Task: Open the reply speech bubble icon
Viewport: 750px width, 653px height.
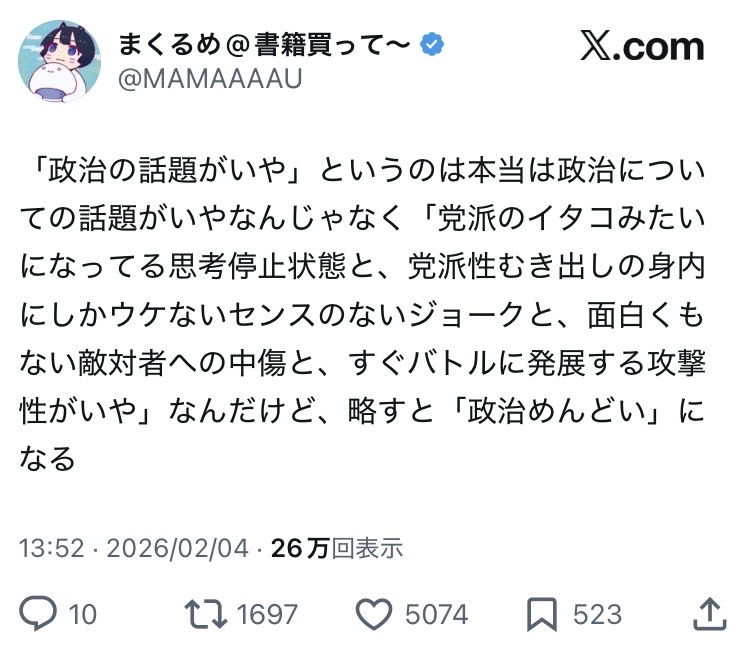Action: [36, 612]
